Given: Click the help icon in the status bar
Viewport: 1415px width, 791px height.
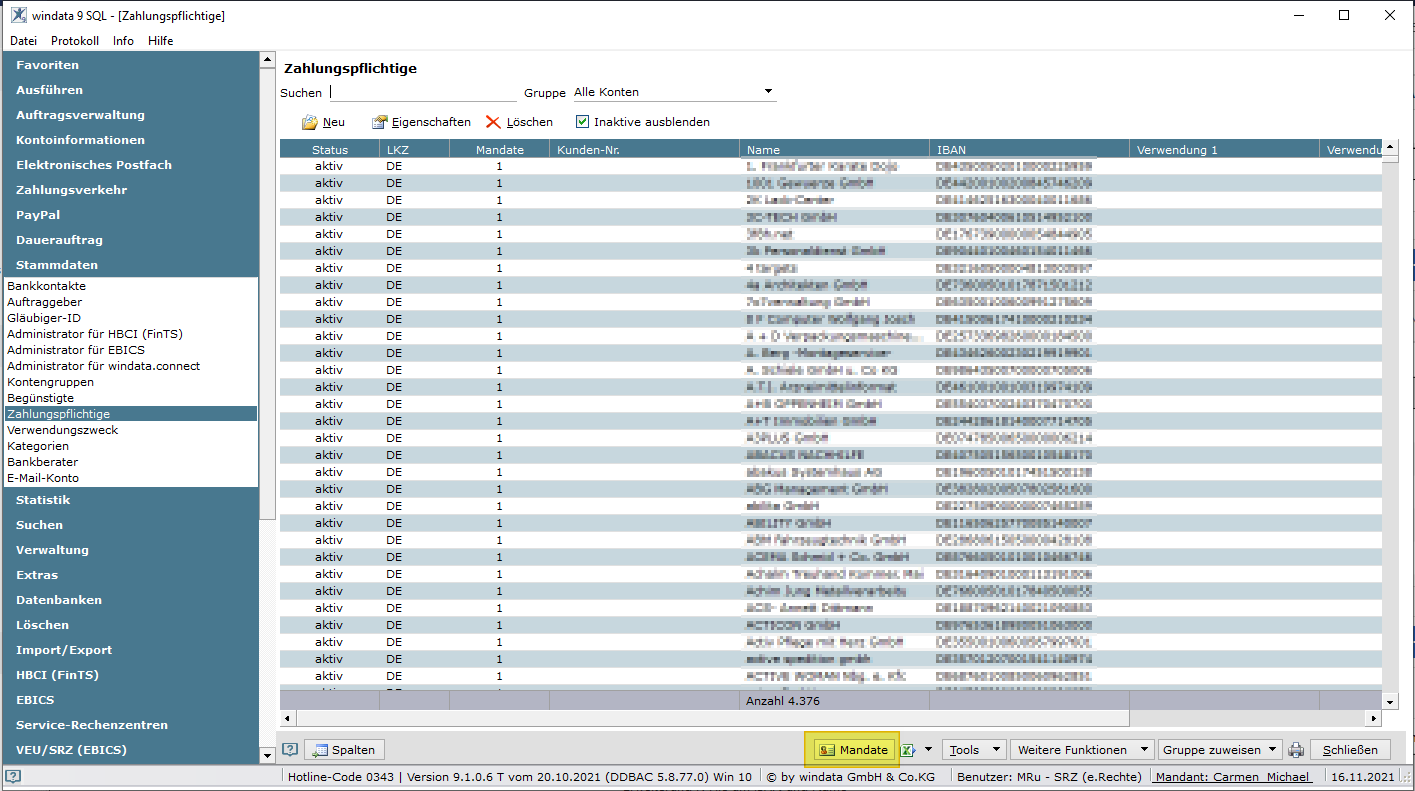Looking at the screenshot, I should point(13,777).
